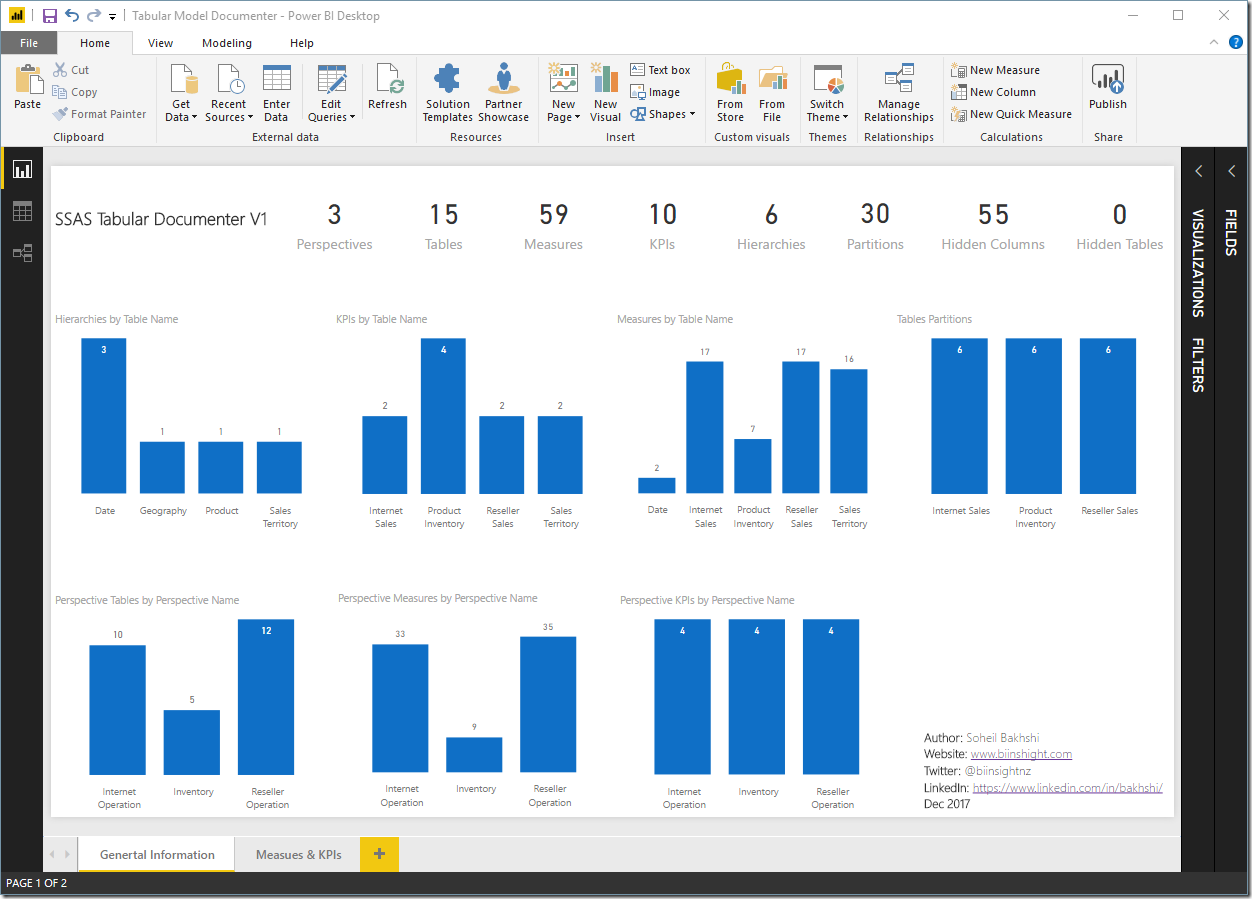Click the Undo arrow in title bar
The width and height of the screenshot is (1252, 899).
pos(72,16)
